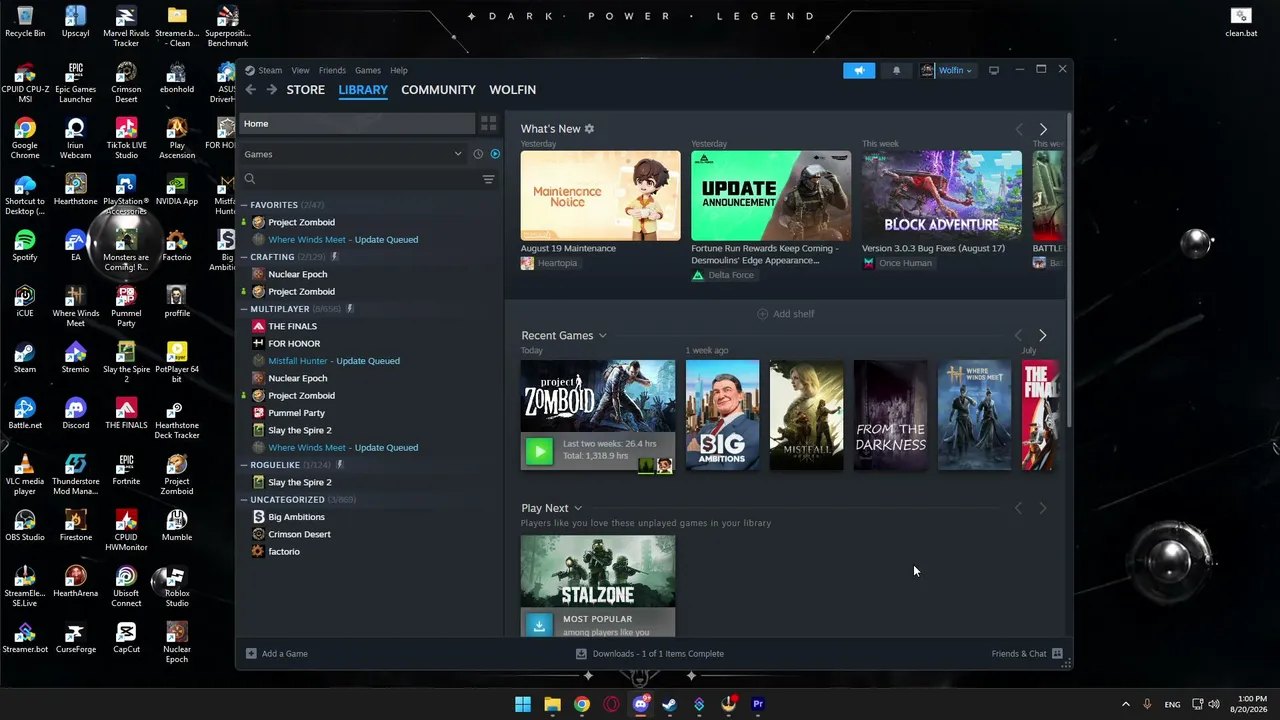Open Premiere Pro from the taskbar
The height and width of the screenshot is (720, 1280).
(758, 704)
